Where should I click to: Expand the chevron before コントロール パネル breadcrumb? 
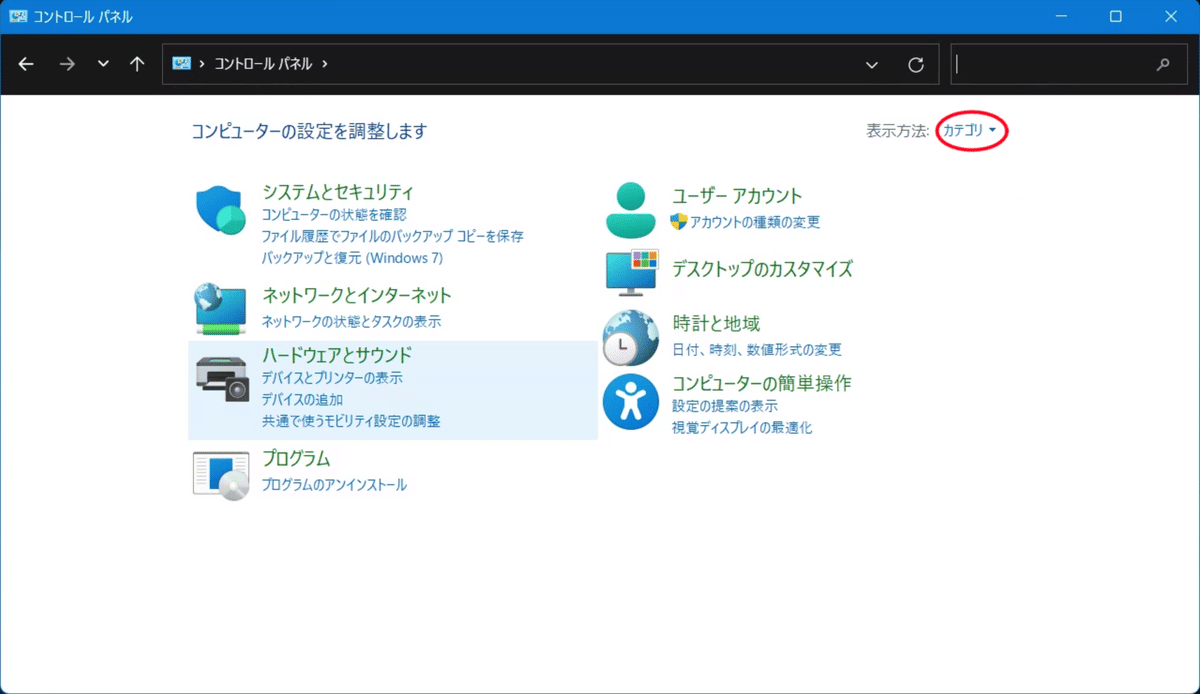[x=203, y=64]
